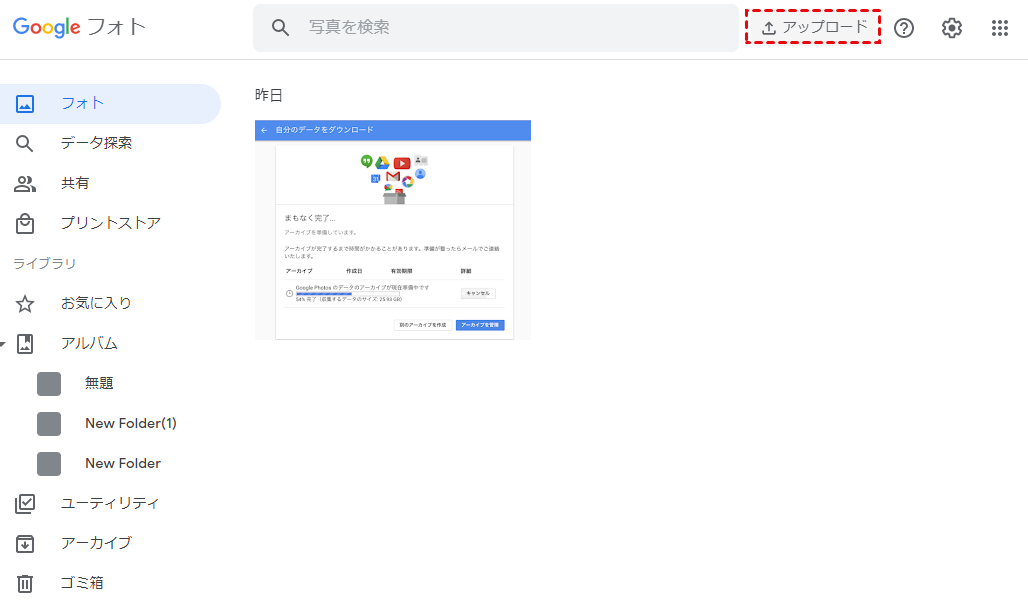Click the ユーティリティ checkmark icon
The image size is (1028, 608).
point(25,504)
